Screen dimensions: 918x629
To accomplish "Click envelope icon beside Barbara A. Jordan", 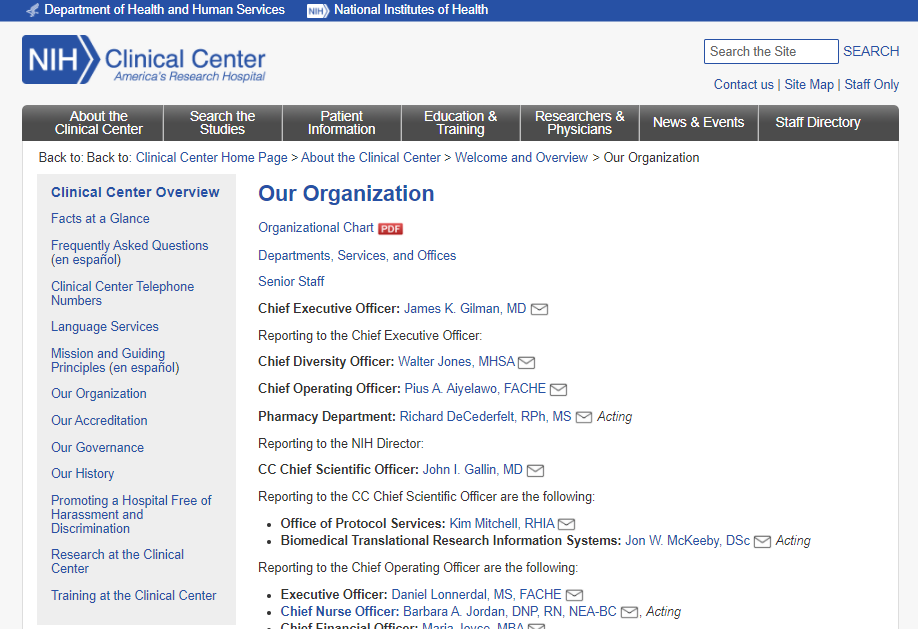I will [629, 612].
